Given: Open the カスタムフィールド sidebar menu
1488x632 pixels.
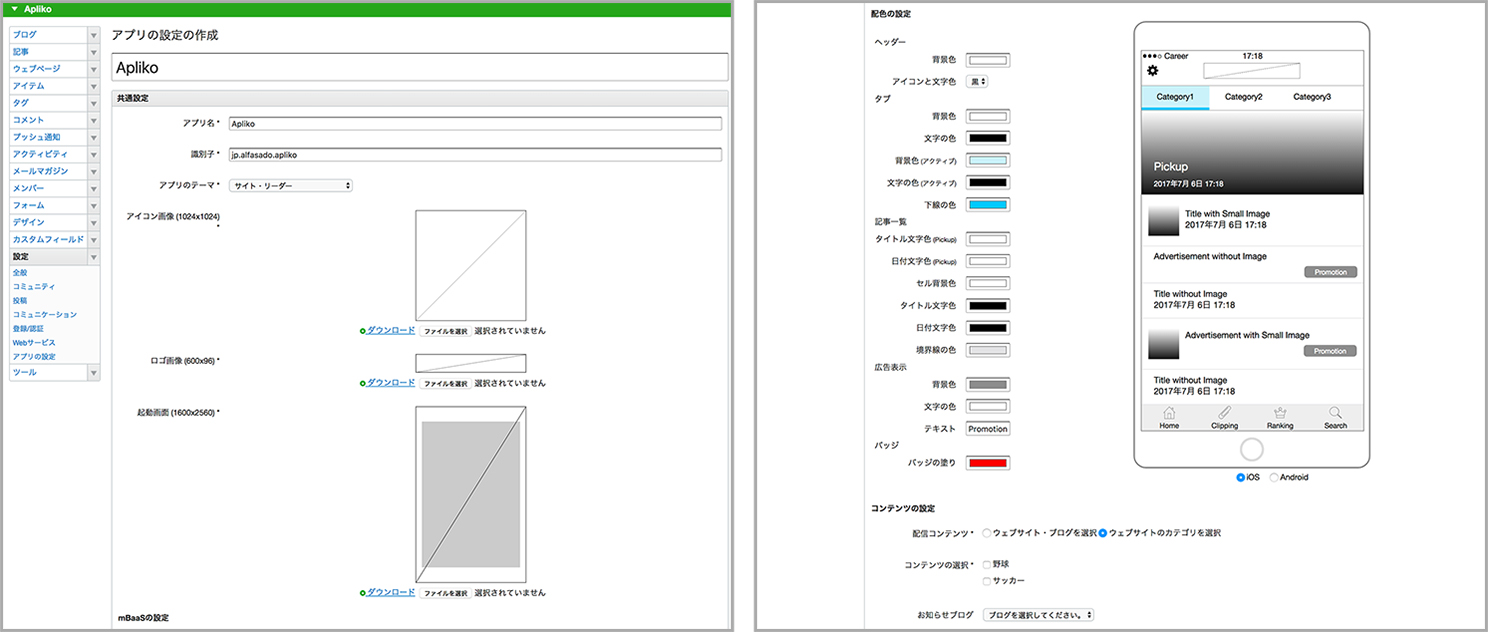Looking at the screenshot, I should (x=48, y=239).
